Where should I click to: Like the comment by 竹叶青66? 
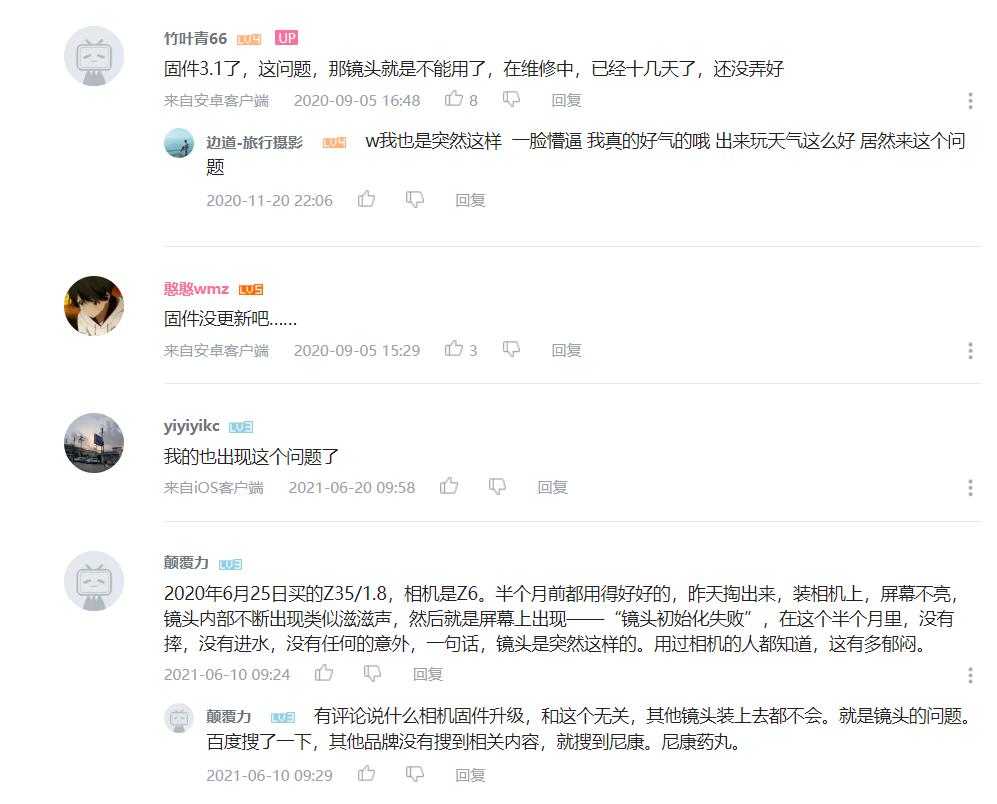454,99
